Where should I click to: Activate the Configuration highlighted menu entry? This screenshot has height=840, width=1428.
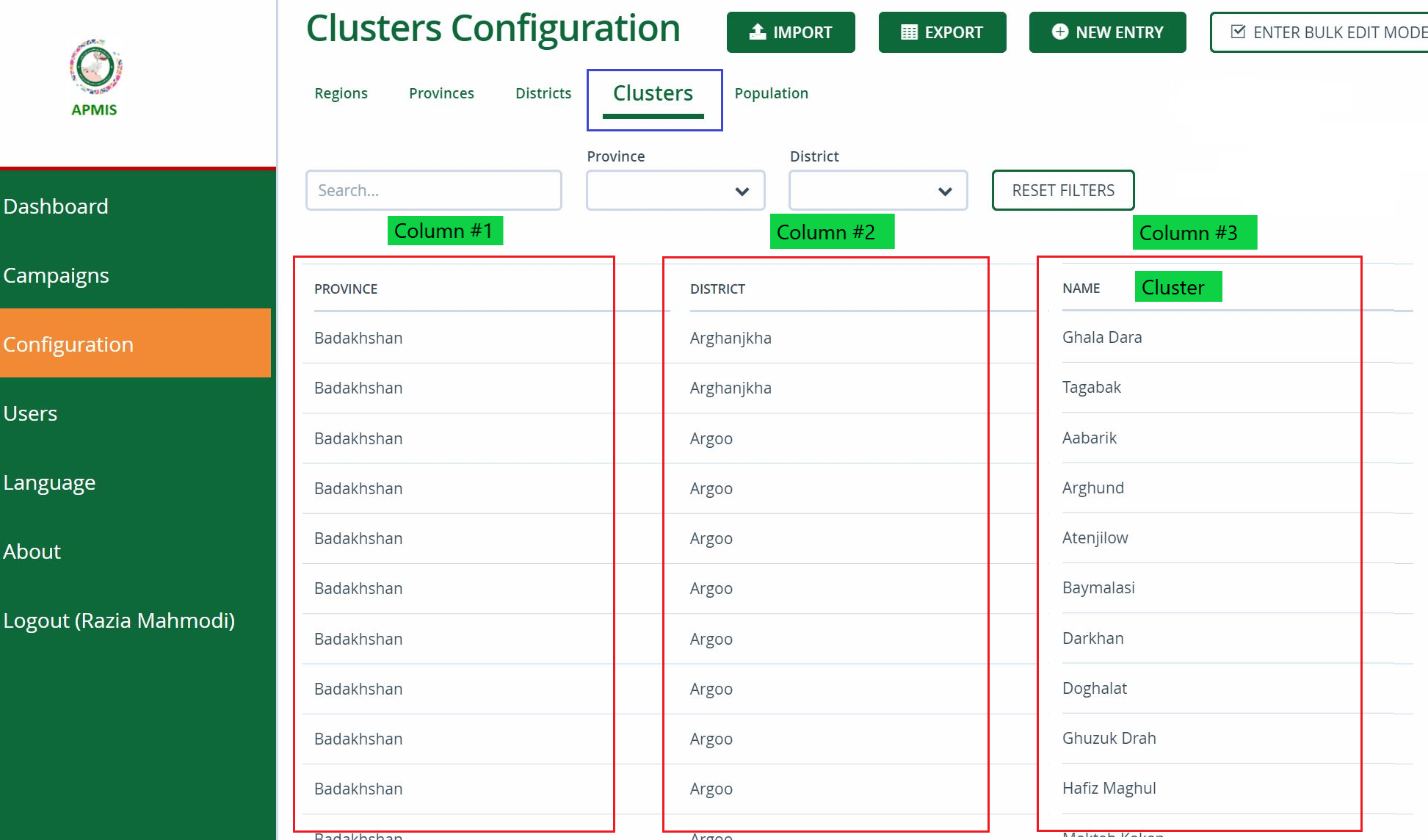(x=68, y=344)
